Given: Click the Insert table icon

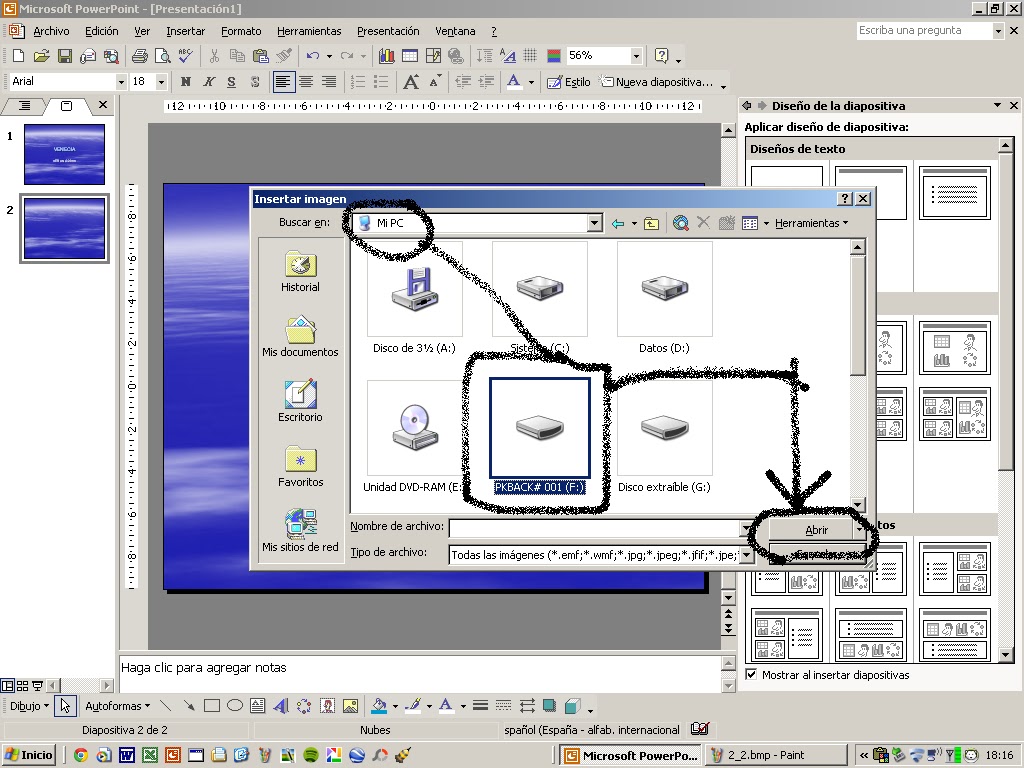Looking at the screenshot, I should [409, 56].
